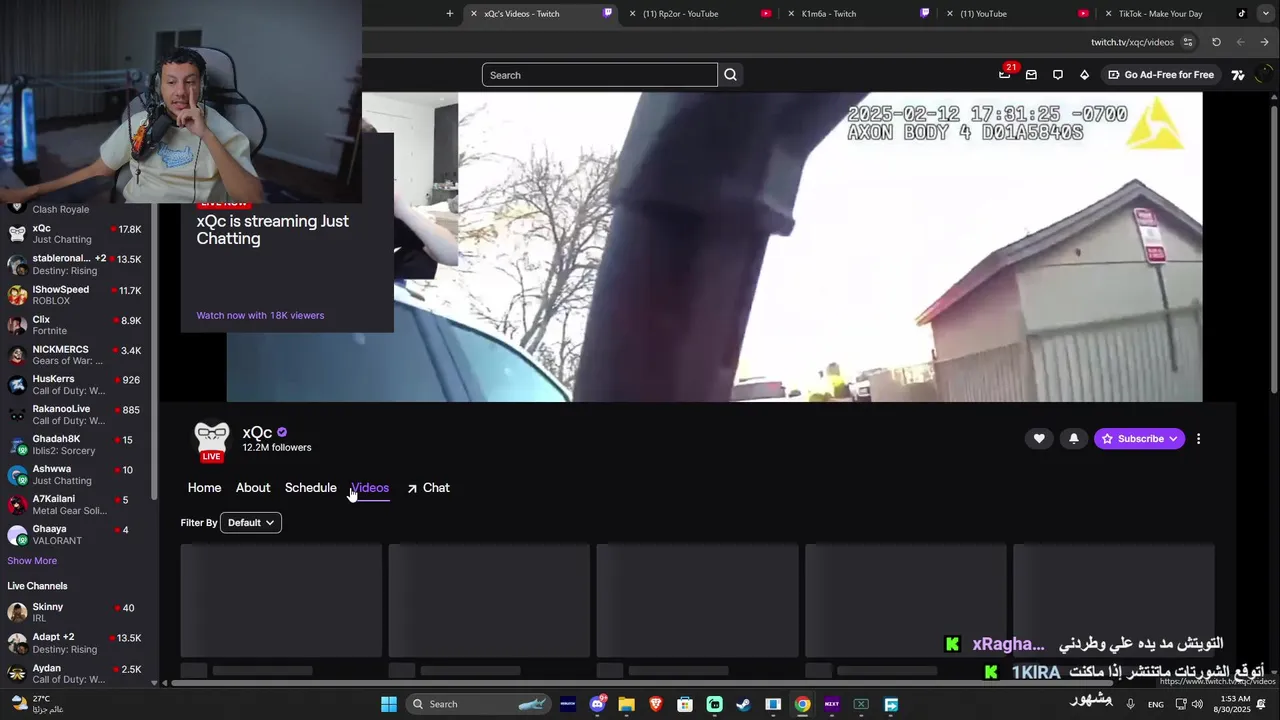Viewport: 1280px width, 720px height.
Task: Open xQc channel in sidebar
Action: click(75, 234)
